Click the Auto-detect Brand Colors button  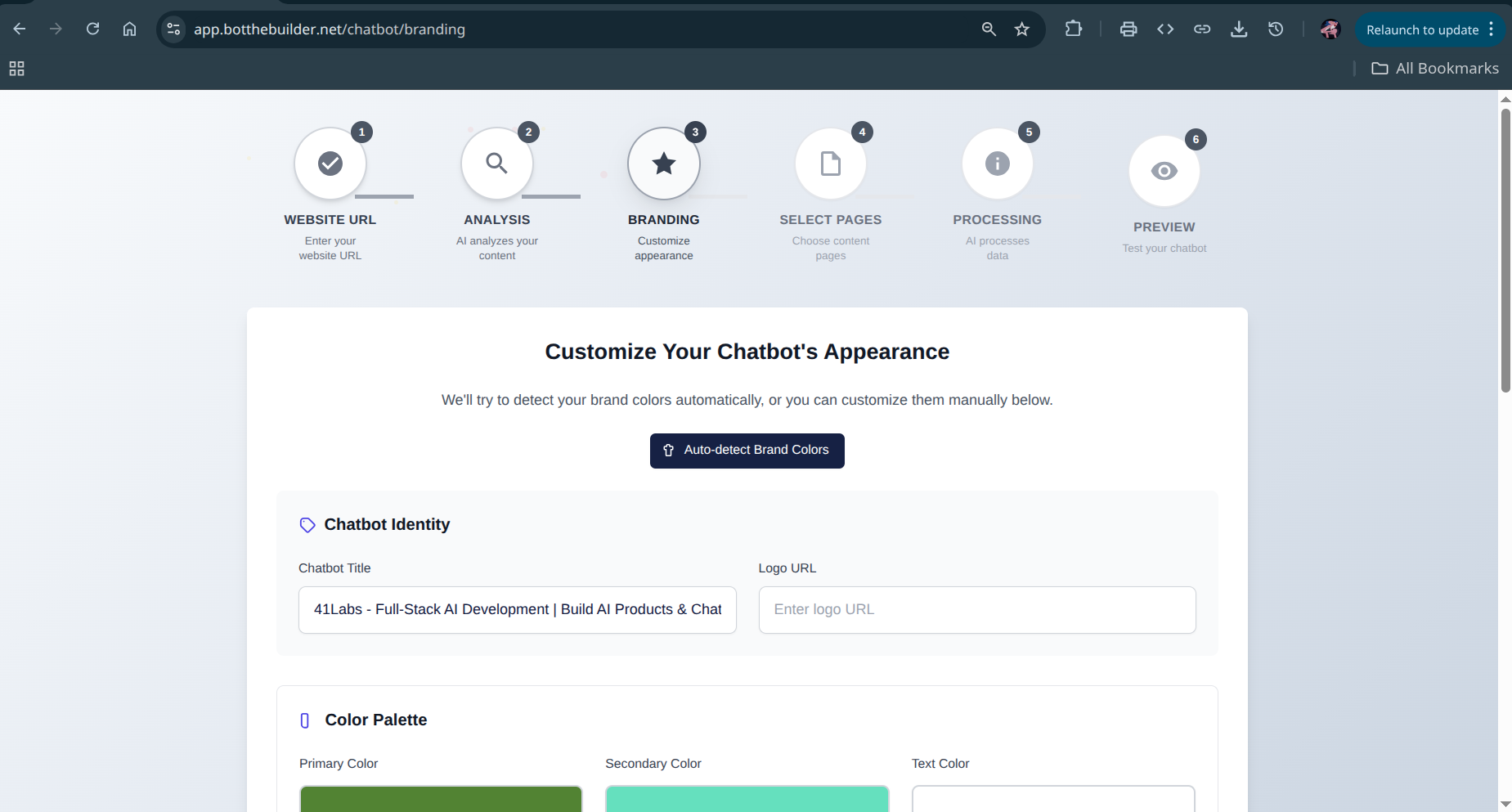tap(747, 451)
